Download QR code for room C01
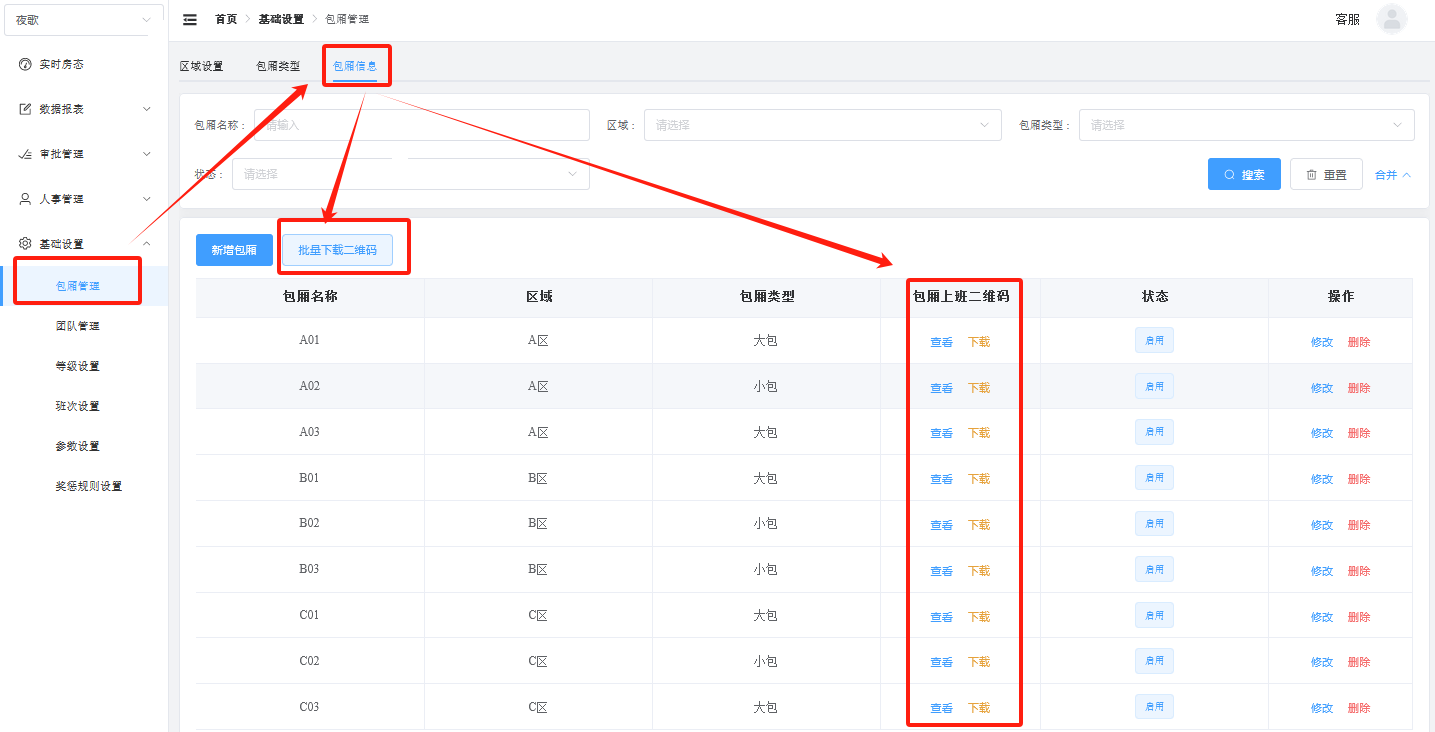The height and width of the screenshot is (732, 1435). (978, 617)
